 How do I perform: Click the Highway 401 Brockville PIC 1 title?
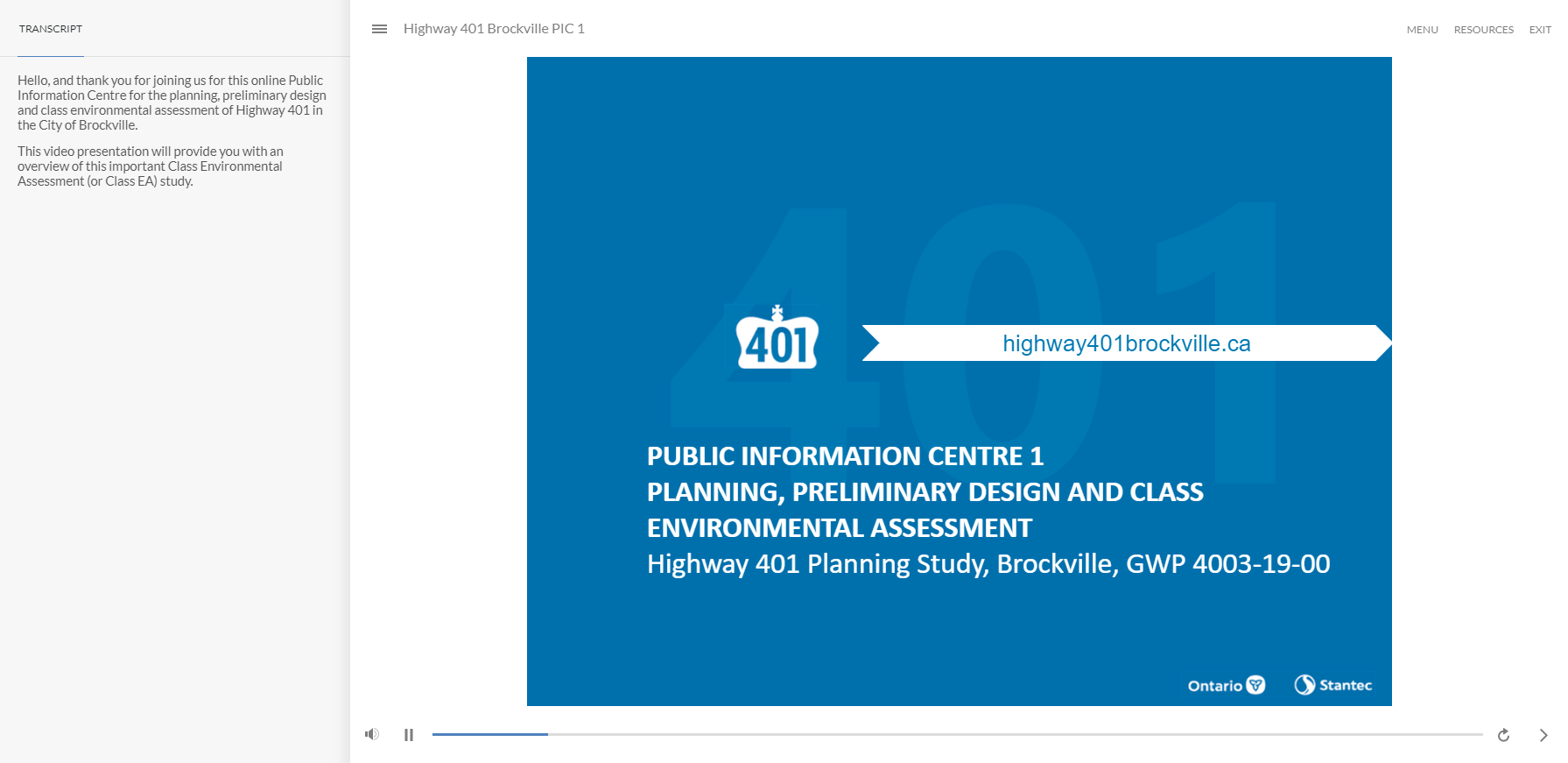click(494, 29)
